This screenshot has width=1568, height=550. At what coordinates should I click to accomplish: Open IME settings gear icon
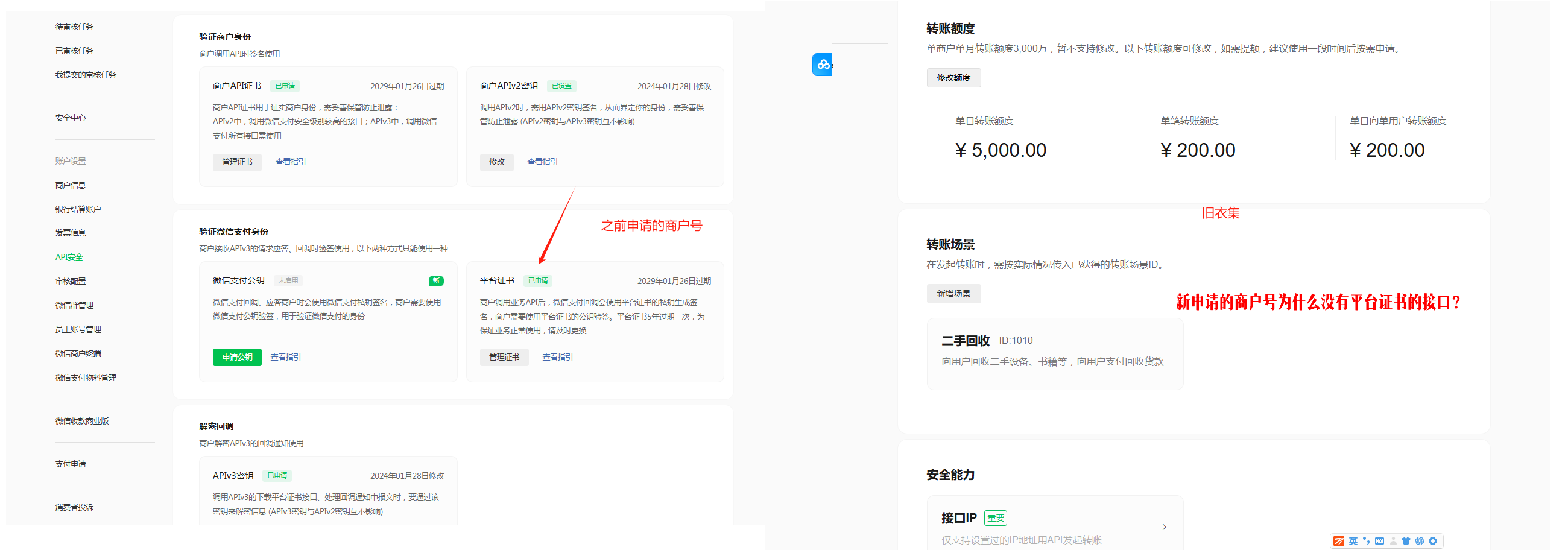point(1433,541)
